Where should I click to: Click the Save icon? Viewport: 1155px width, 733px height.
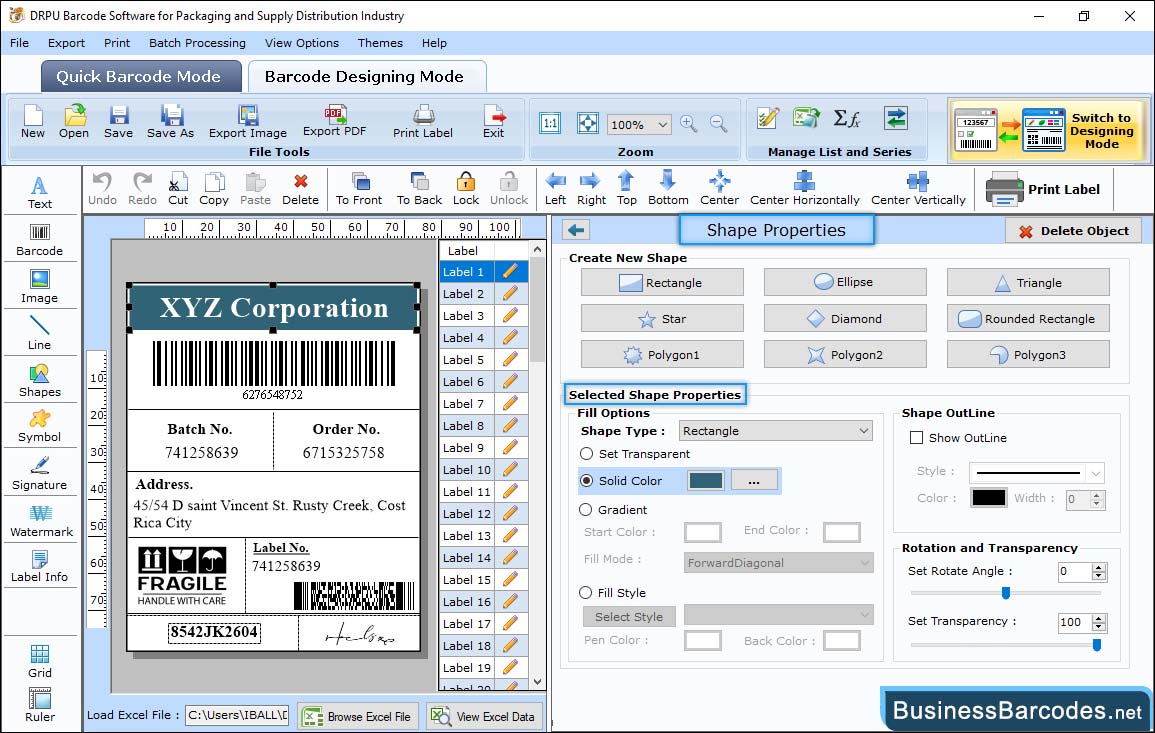(x=119, y=116)
